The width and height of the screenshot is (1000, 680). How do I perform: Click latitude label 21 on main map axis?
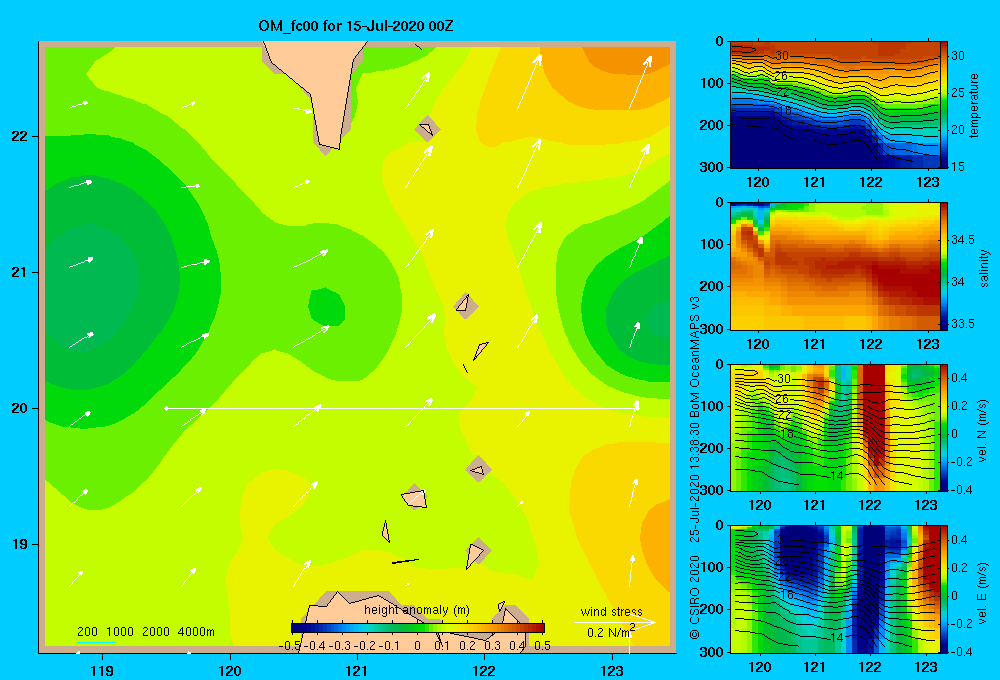[20, 272]
